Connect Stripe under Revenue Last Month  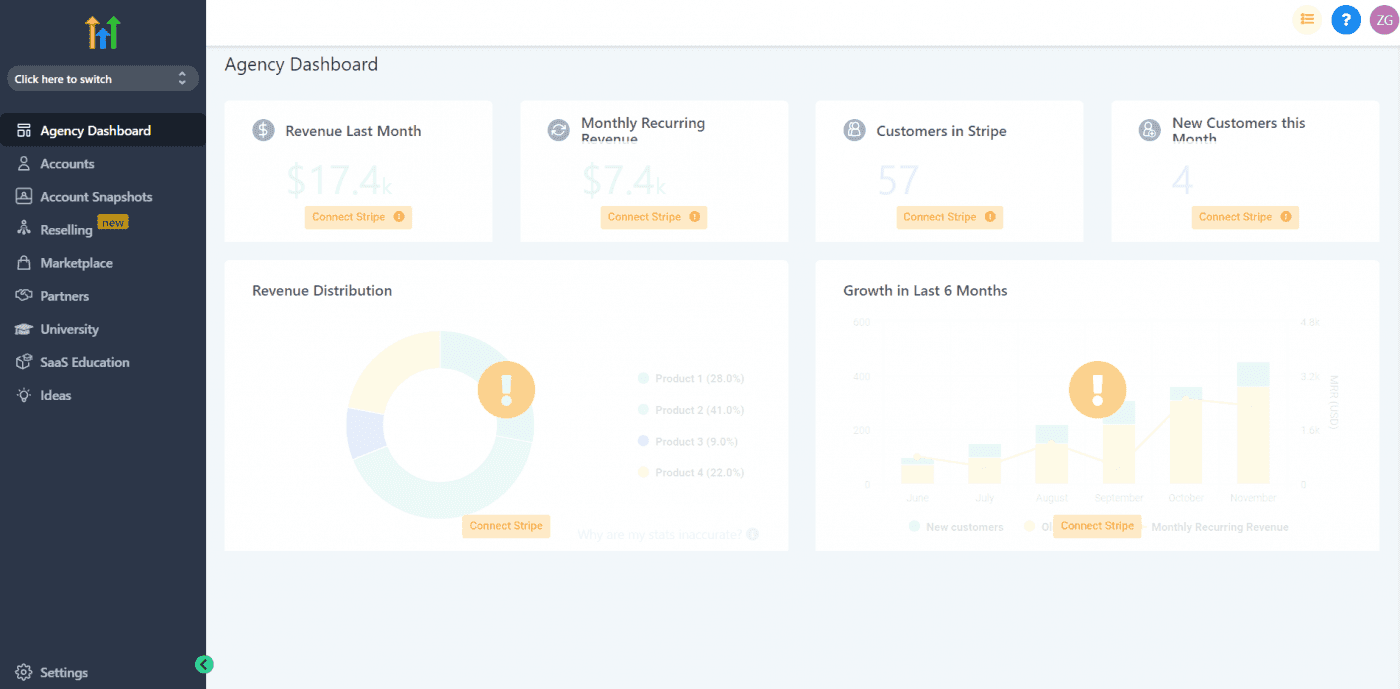[x=358, y=217]
